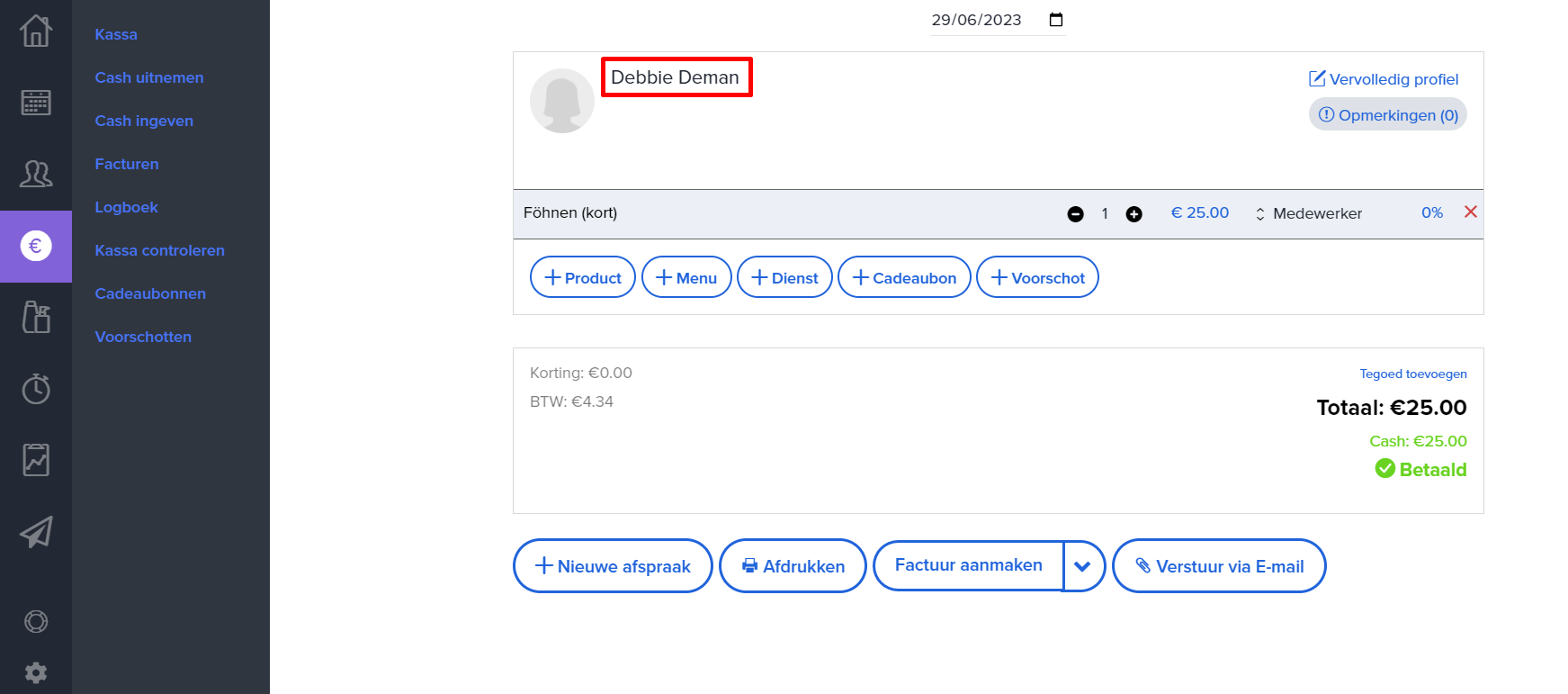Viewport: 1568px width, 694px height.
Task: Expand the Factuur aanmaken arrow dropdown
Action: pyautogui.click(x=1083, y=566)
